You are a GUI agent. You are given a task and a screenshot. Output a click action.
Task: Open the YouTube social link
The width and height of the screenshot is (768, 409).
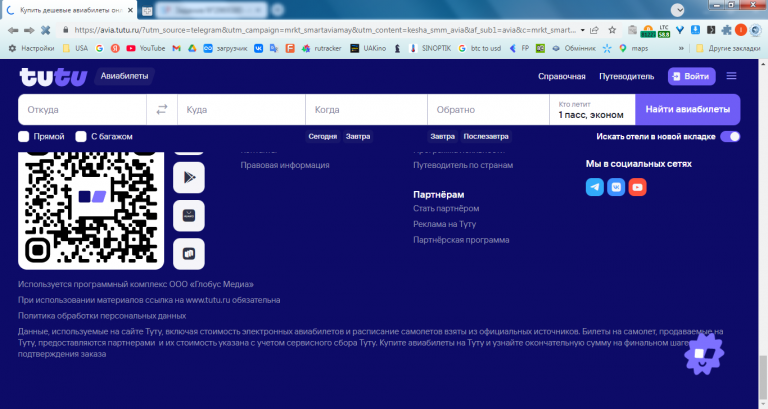[637, 187]
